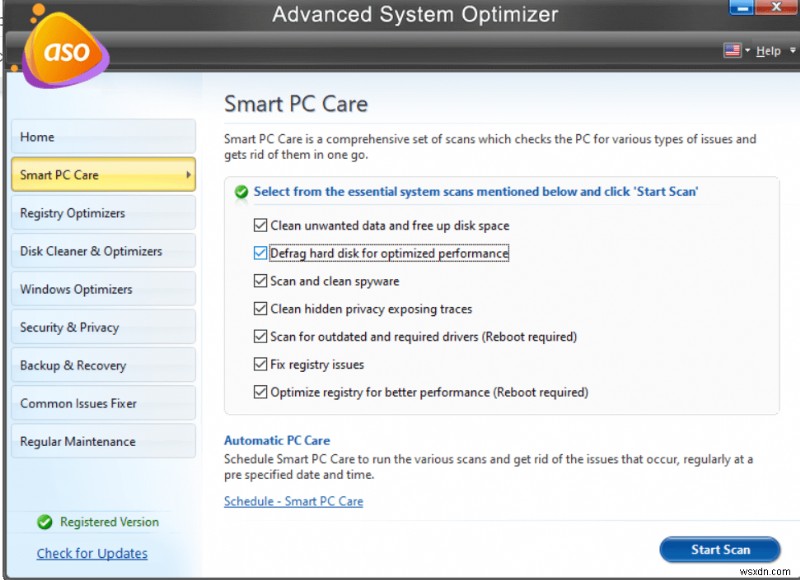Click the green check icon beside scan instructions
The width and height of the screenshot is (800, 580).
click(241, 192)
